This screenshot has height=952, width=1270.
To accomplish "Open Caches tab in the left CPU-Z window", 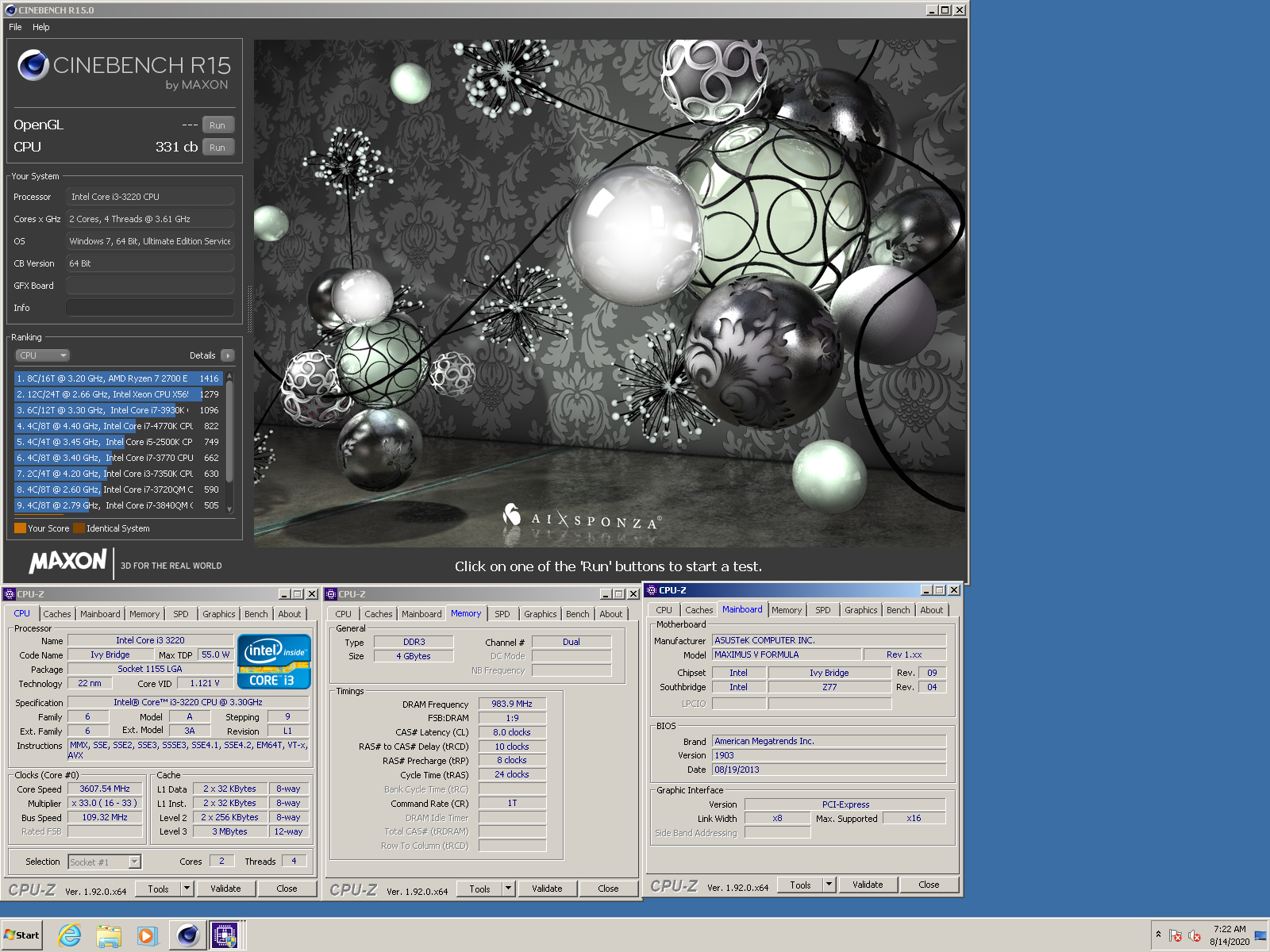I will coord(57,614).
